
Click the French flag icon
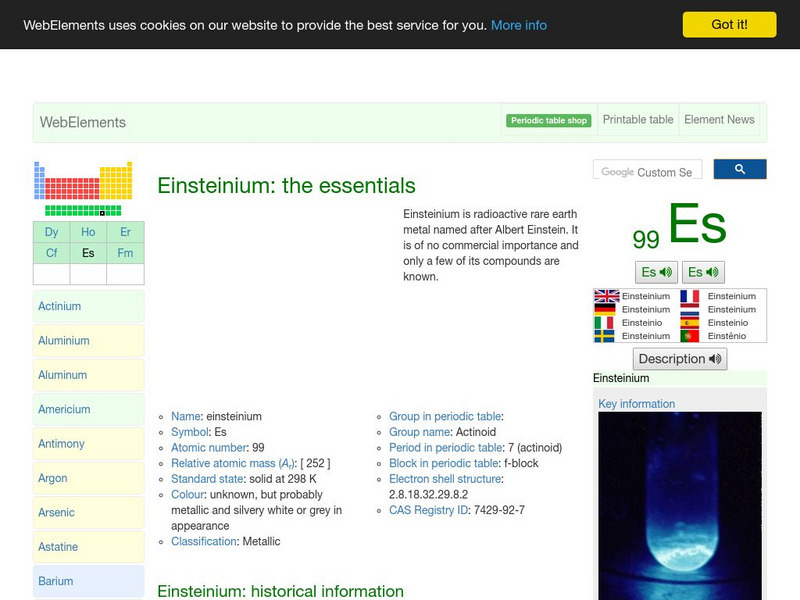690,296
